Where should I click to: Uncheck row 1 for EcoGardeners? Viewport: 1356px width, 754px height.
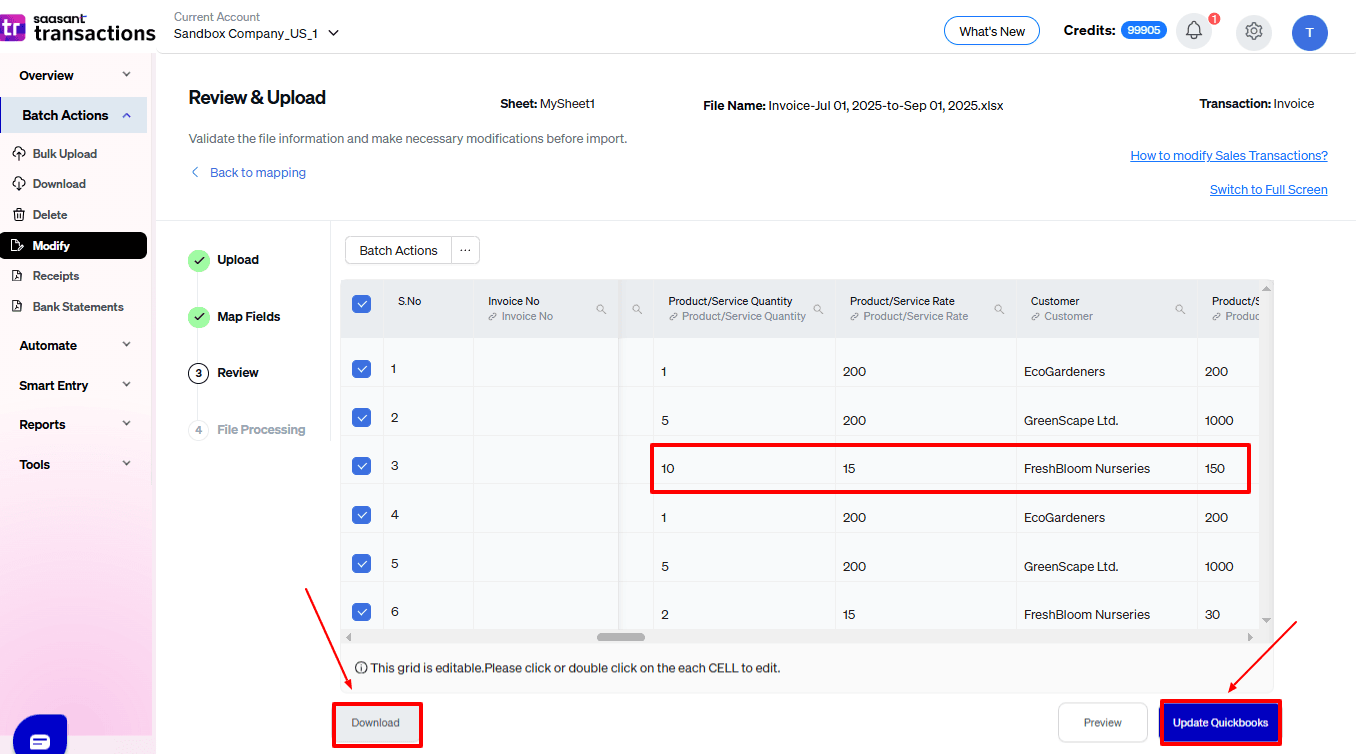point(361,368)
